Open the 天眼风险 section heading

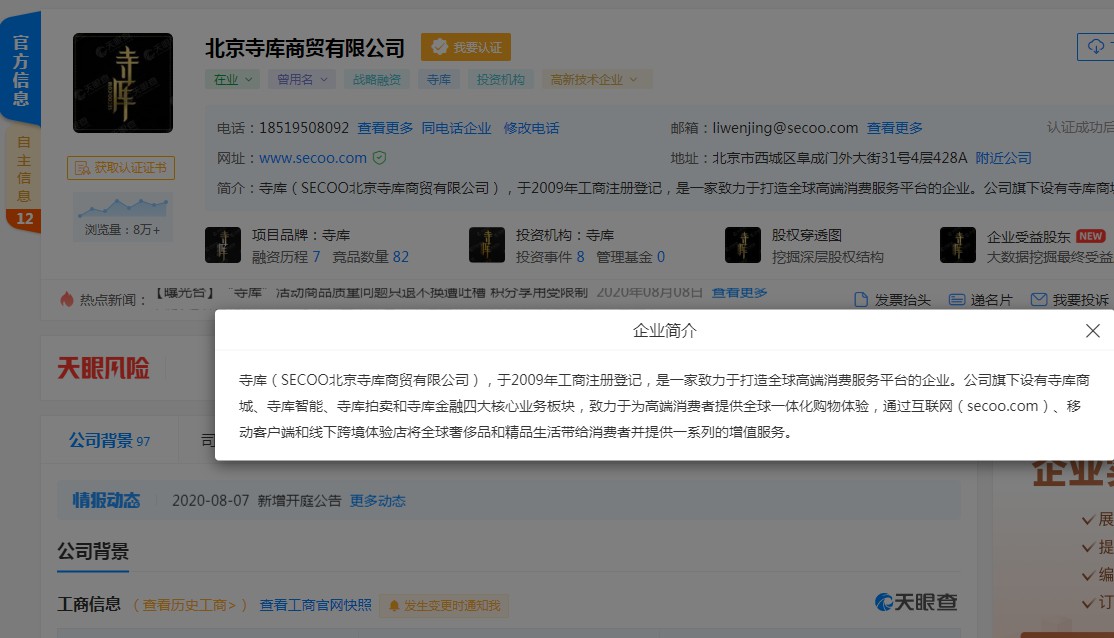104,368
